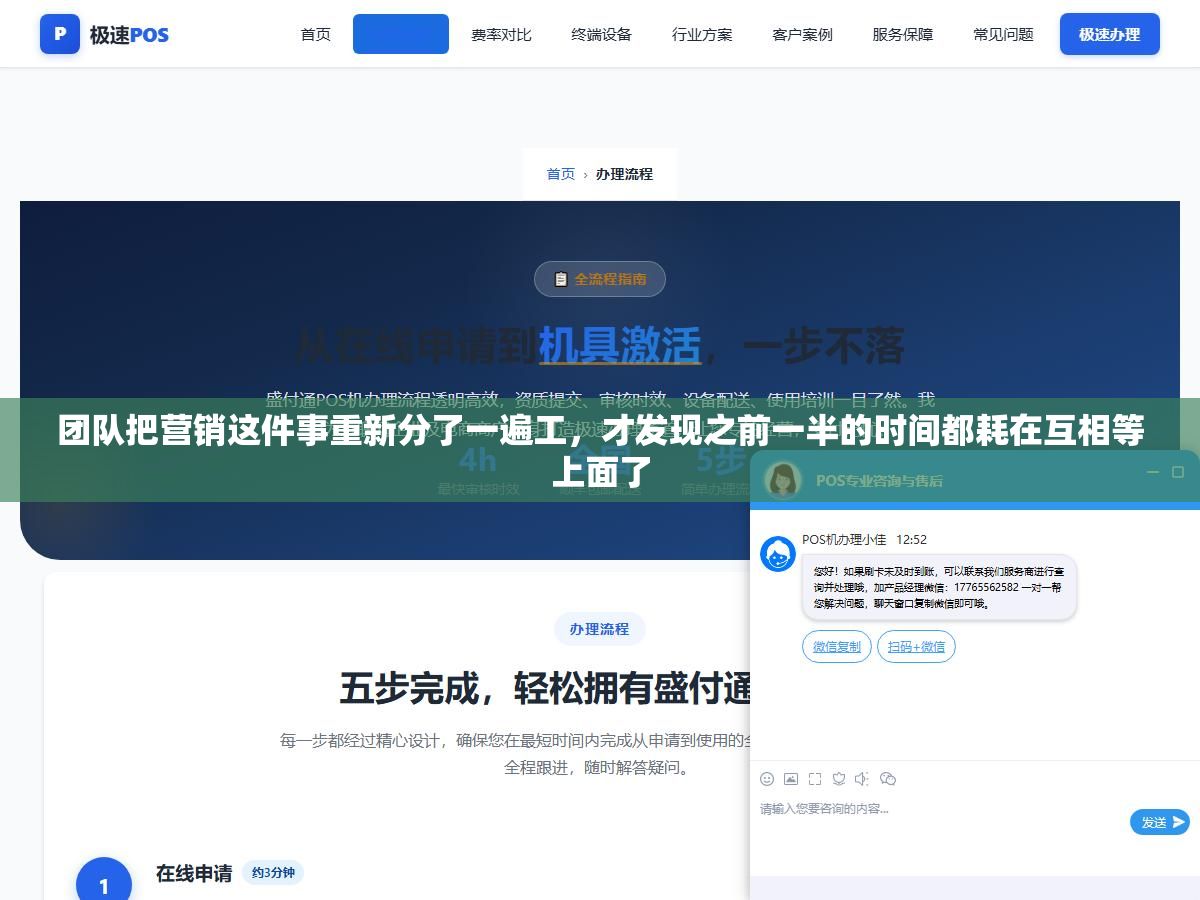Click the POS机办理小佳 12:52 sender label
Image resolution: width=1200 pixels, height=900 pixels.
tap(864, 539)
